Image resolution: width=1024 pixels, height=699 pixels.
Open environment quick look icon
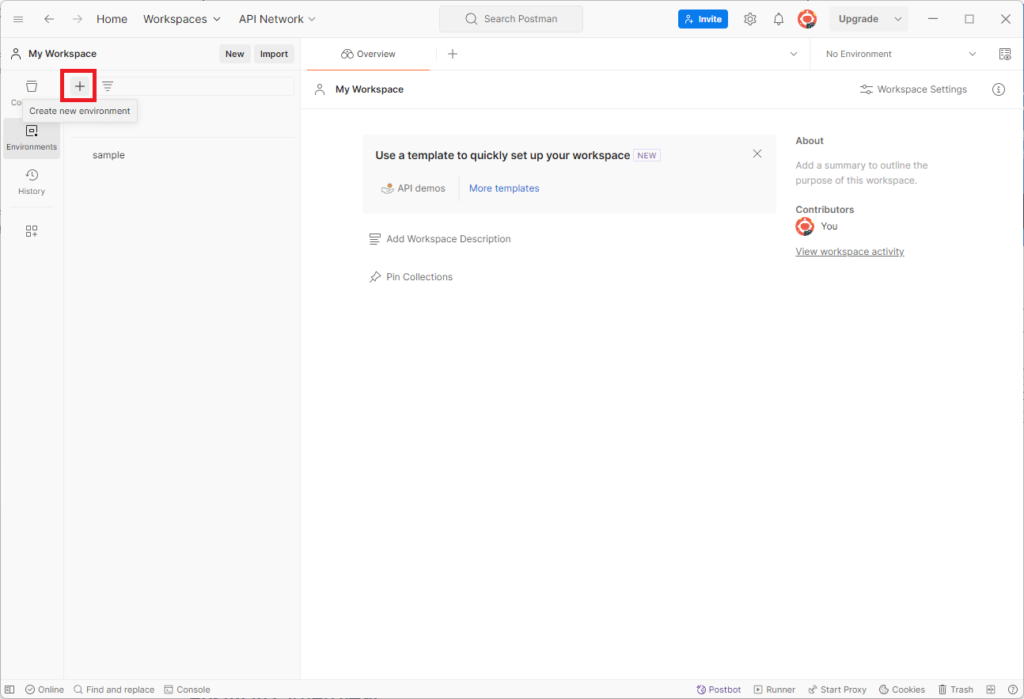click(1005, 54)
